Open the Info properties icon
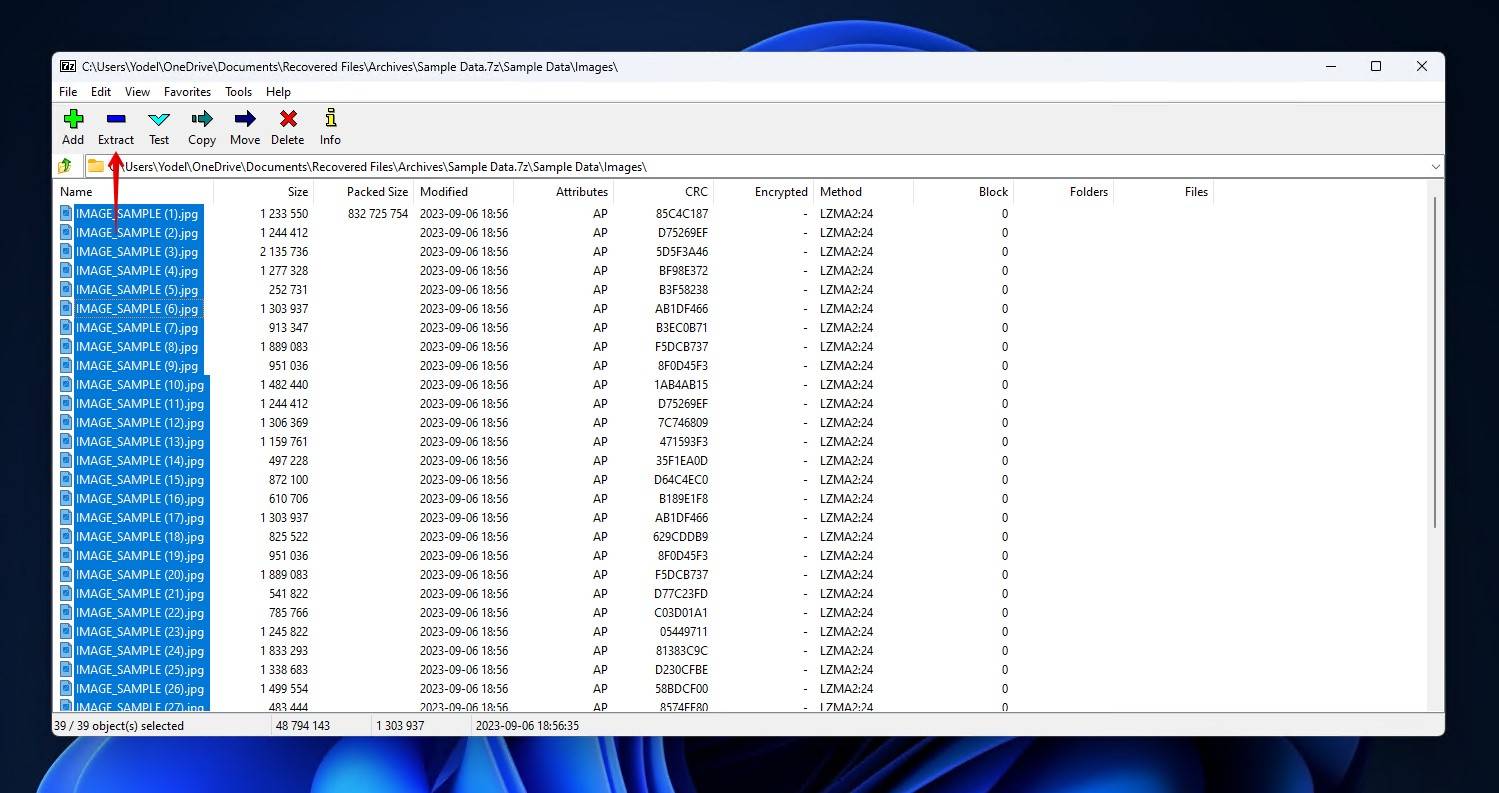Screen dimensions: 1499x793 330,120
